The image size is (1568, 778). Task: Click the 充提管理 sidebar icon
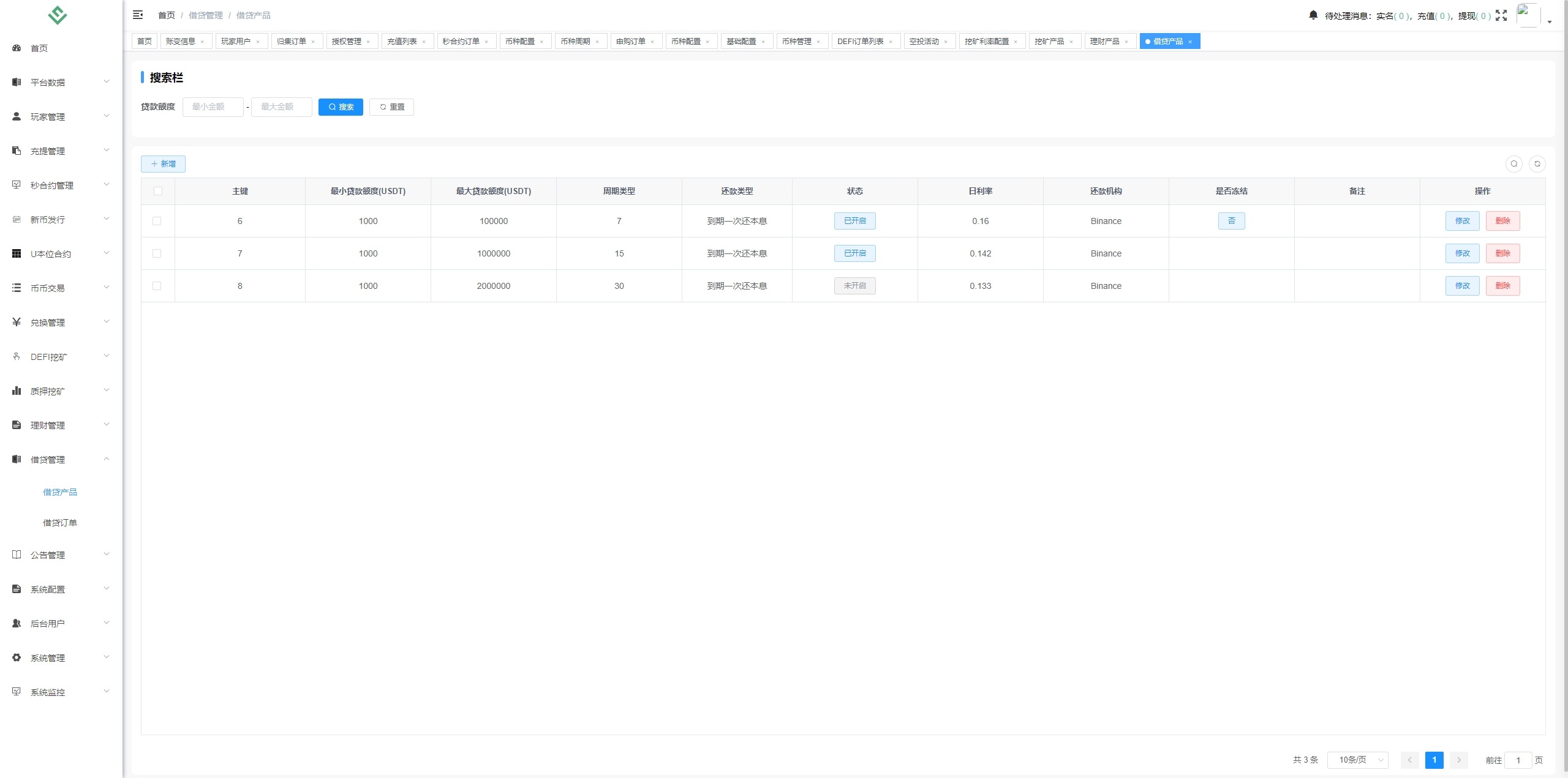coord(17,151)
